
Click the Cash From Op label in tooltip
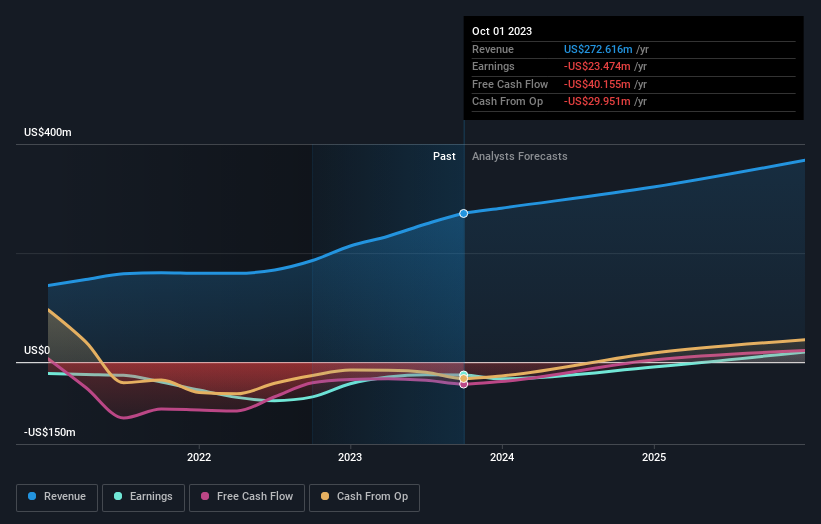coord(507,102)
